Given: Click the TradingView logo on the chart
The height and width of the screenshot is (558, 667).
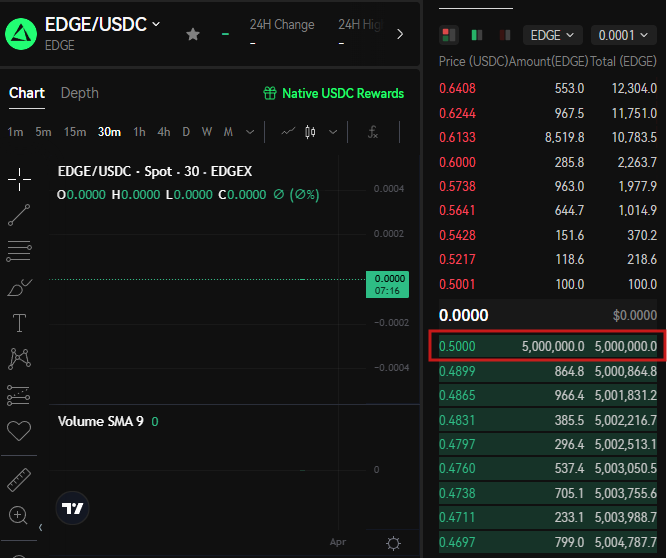Looking at the screenshot, I should (73, 508).
